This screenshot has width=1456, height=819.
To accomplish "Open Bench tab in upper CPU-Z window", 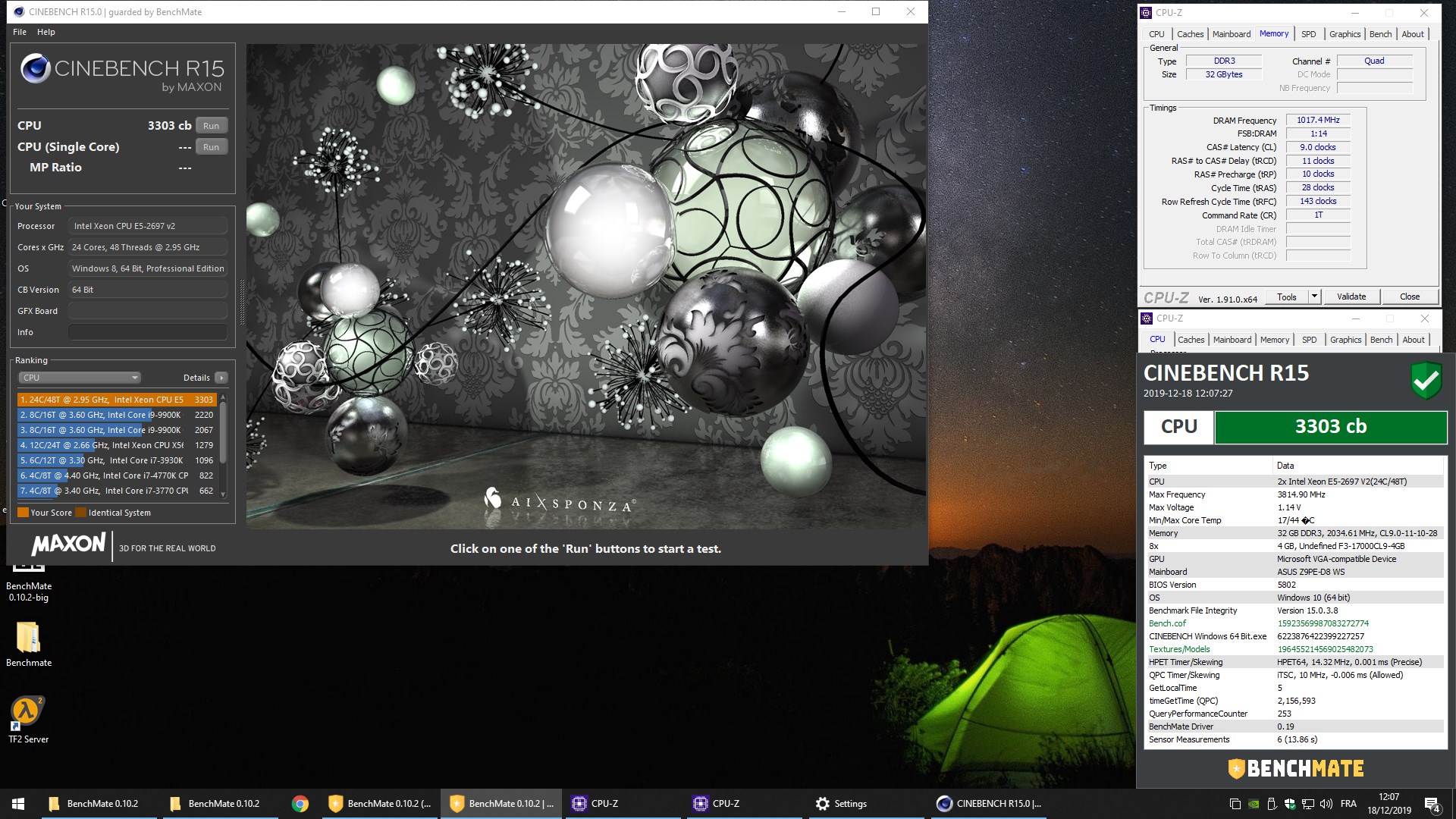I will 1380,34.
